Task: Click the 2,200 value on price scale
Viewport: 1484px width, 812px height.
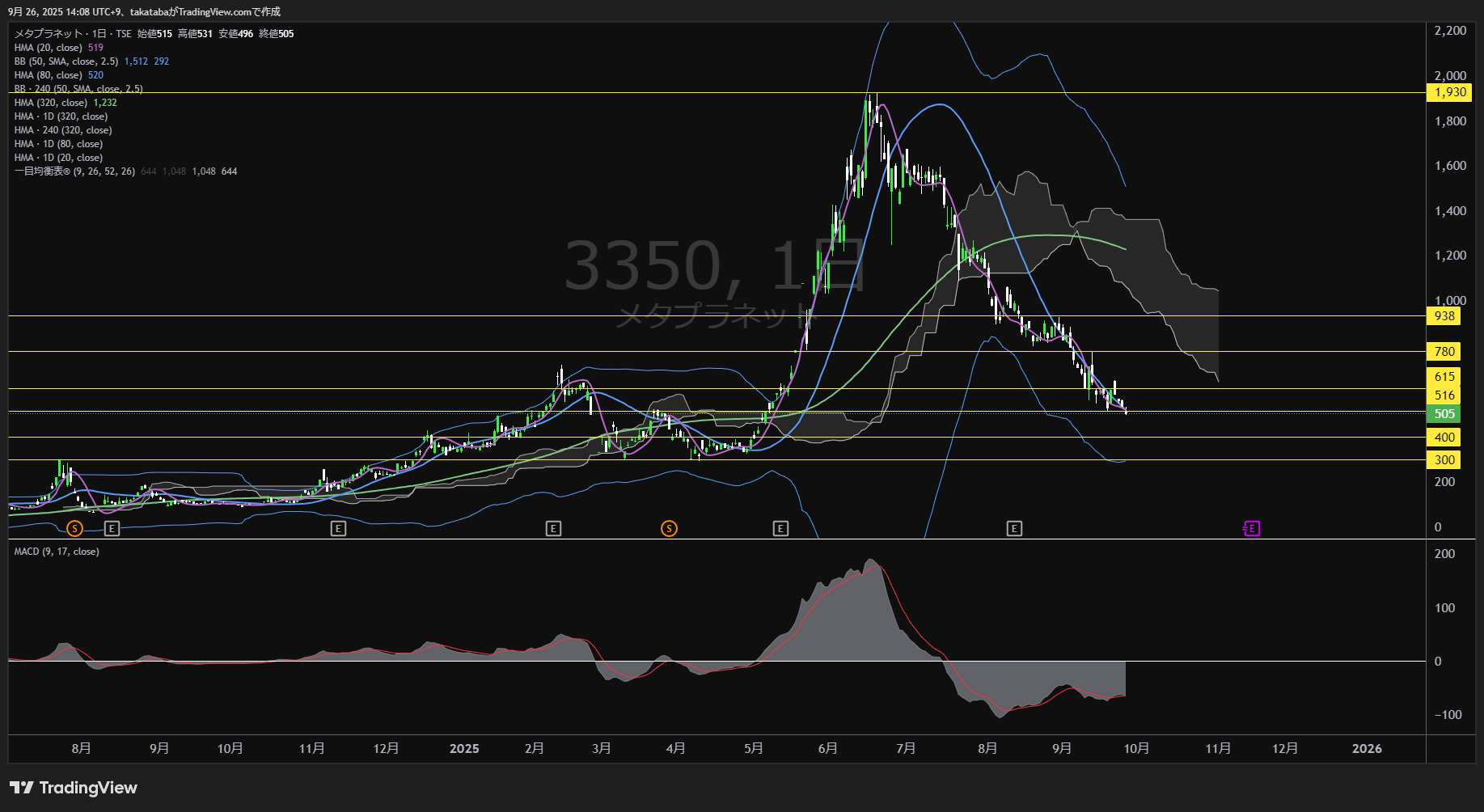Action: pos(1450,31)
